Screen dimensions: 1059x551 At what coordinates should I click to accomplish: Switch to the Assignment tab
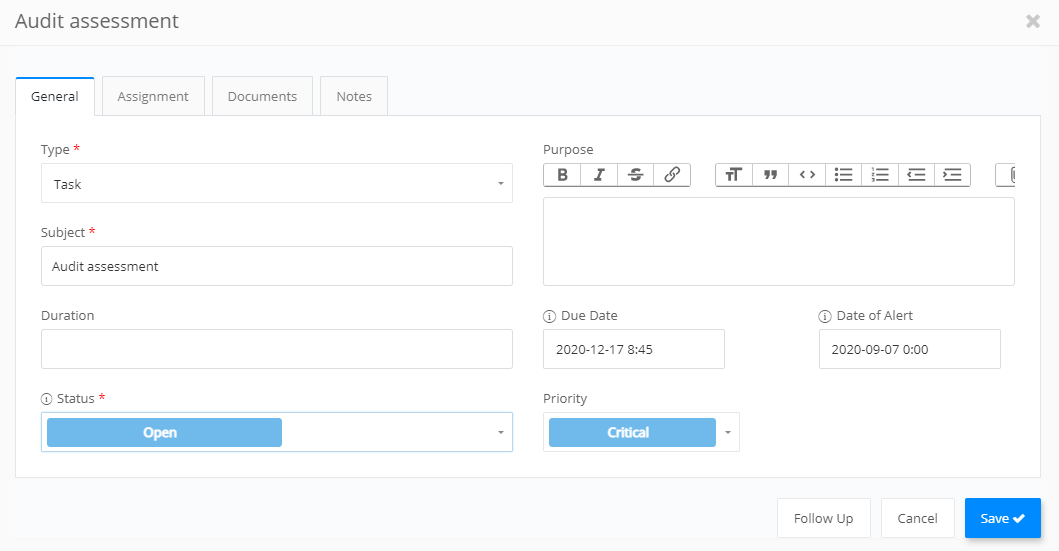[x=153, y=96]
